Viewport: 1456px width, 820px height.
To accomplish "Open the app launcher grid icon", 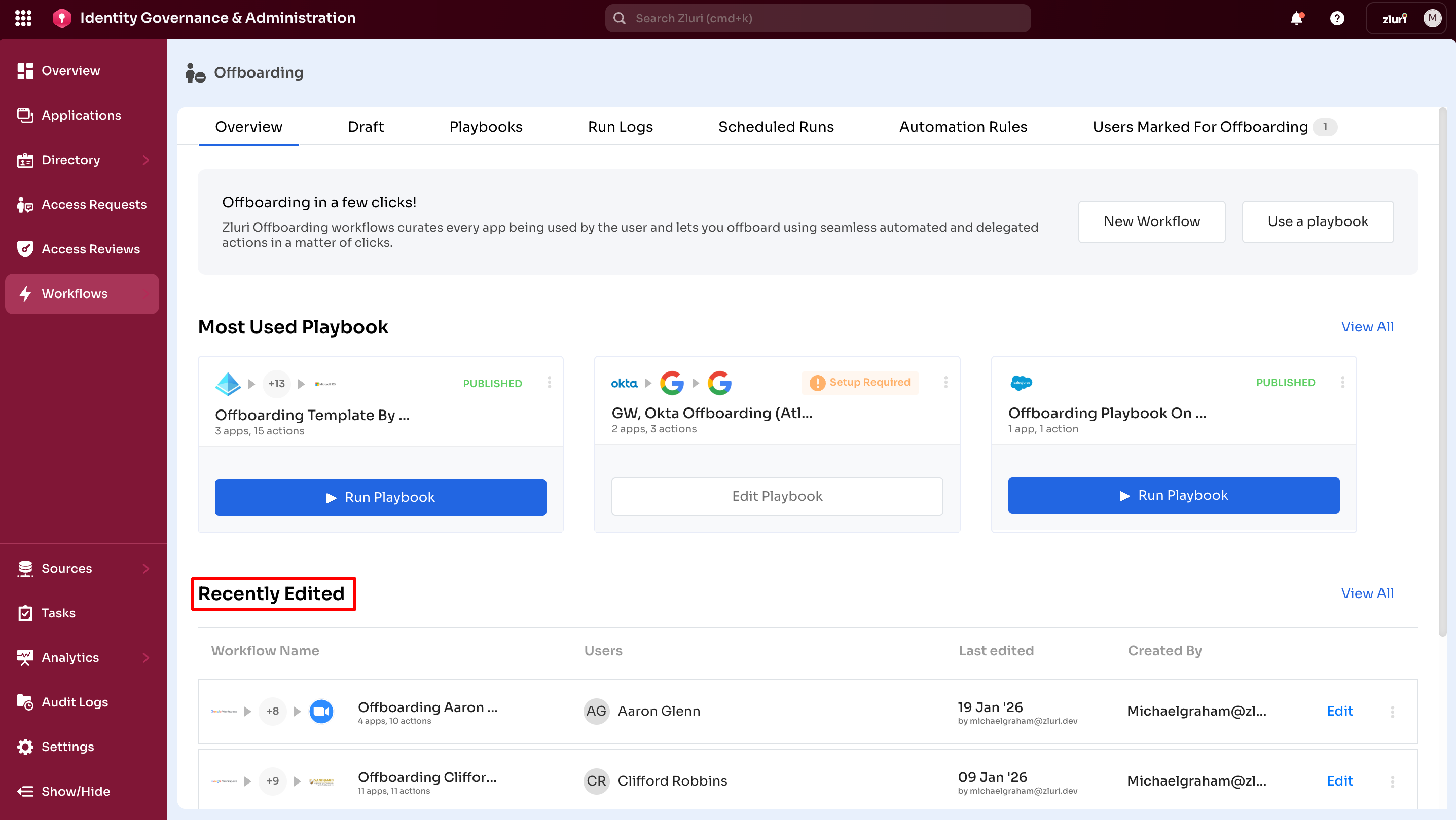I will tap(23, 18).
